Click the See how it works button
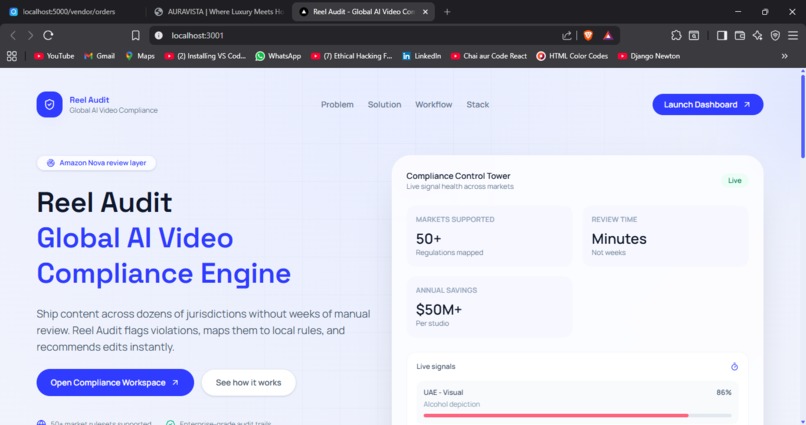This screenshot has width=806, height=425. pyautogui.click(x=249, y=382)
